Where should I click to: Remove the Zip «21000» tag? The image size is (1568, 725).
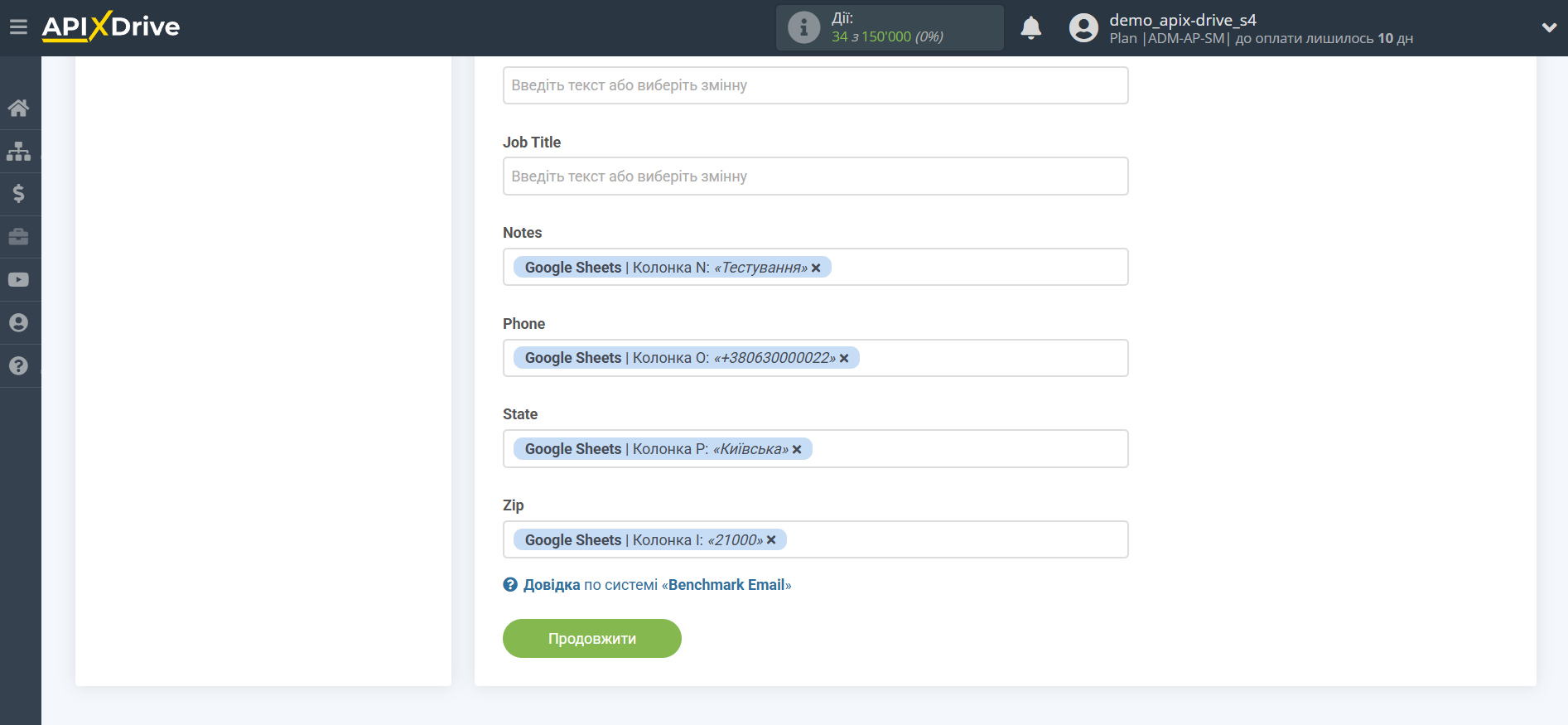(x=771, y=539)
